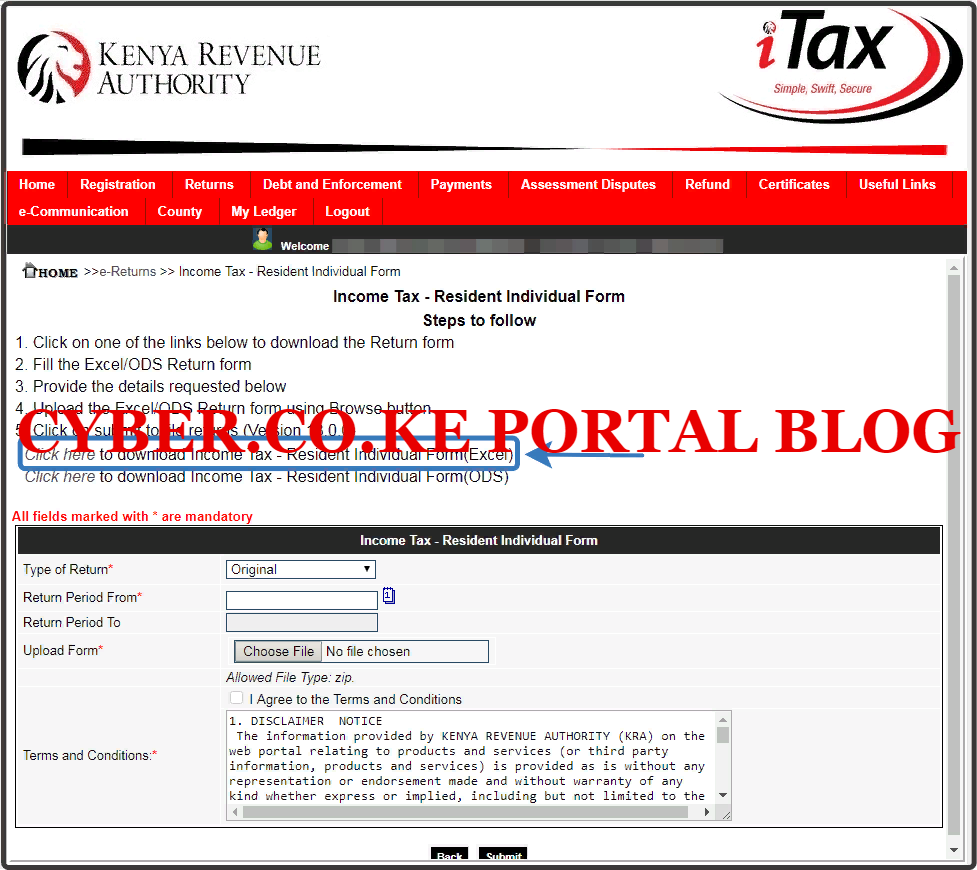Click the page vertical scrollbar thumb
977x870 pixels.
coord(953,555)
